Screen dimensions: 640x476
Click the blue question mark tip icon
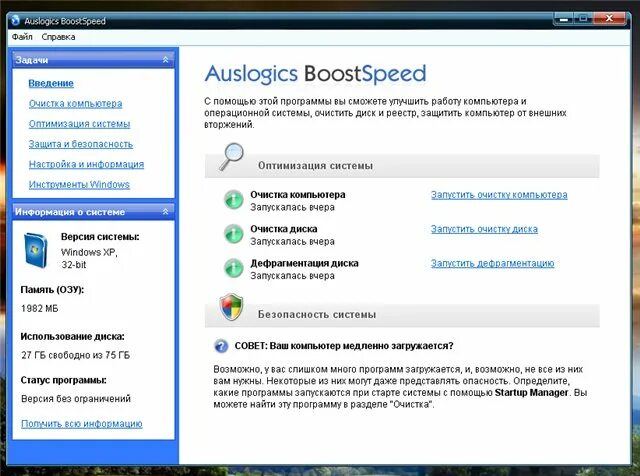click(221, 346)
